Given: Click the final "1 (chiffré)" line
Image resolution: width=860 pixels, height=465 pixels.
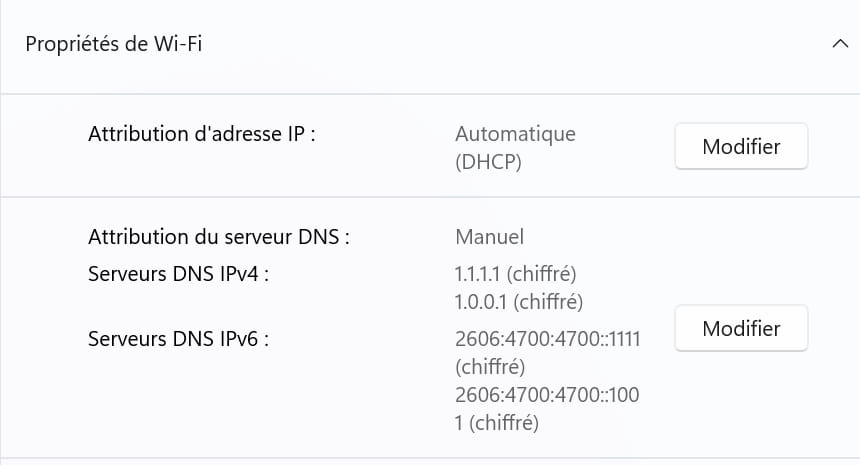Looking at the screenshot, I should pos(496,423).
